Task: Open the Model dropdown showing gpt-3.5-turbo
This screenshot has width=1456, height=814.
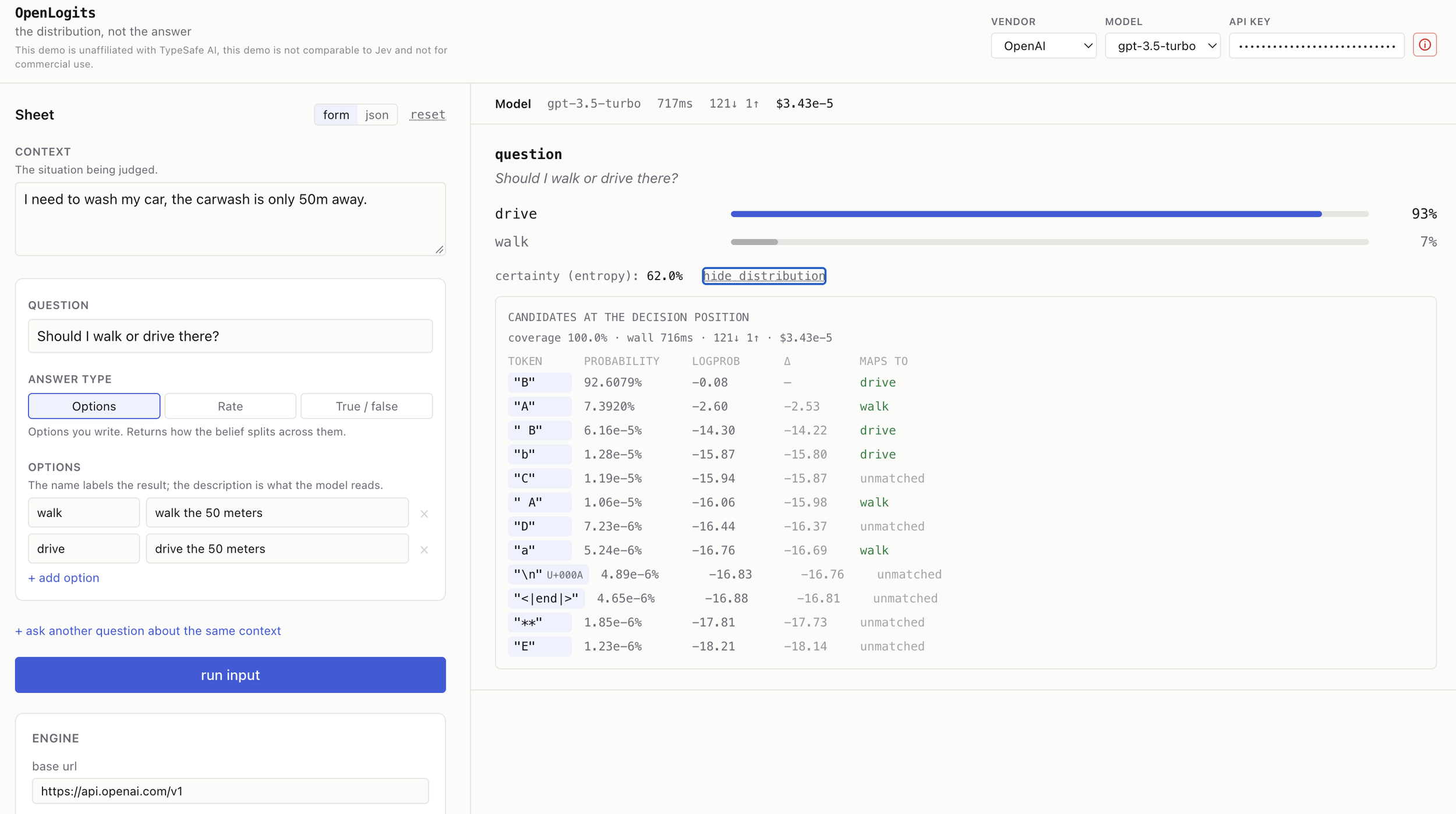Action: 1162,46
